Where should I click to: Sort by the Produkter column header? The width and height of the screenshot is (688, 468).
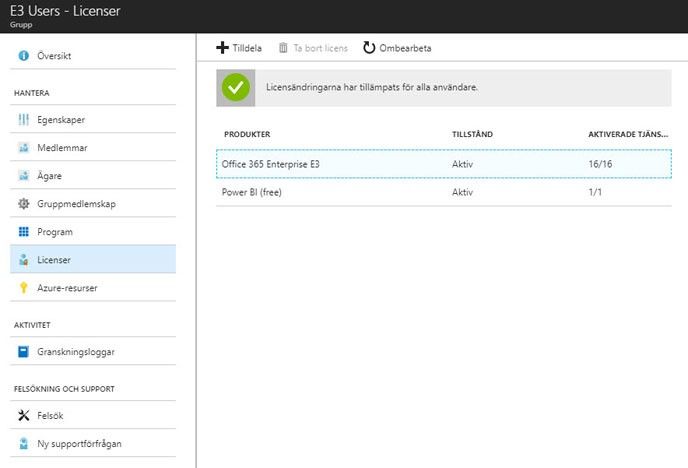247,134
